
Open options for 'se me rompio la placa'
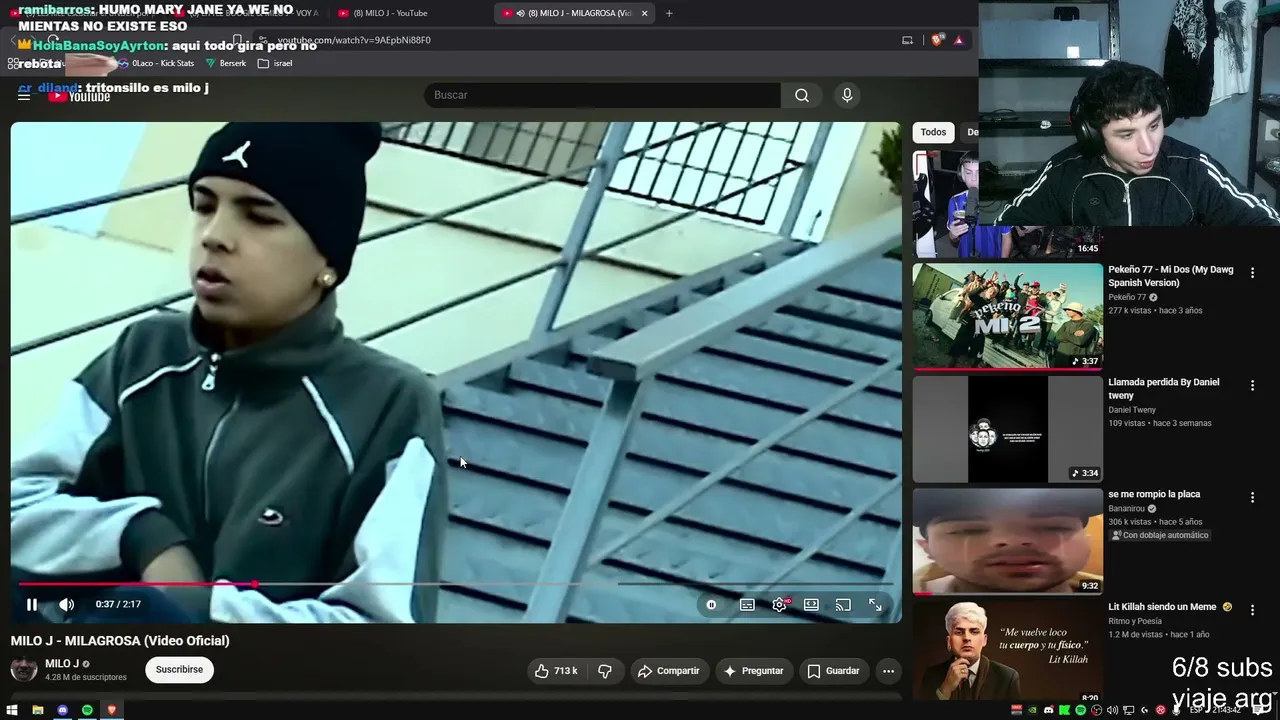coord(1252,497)
